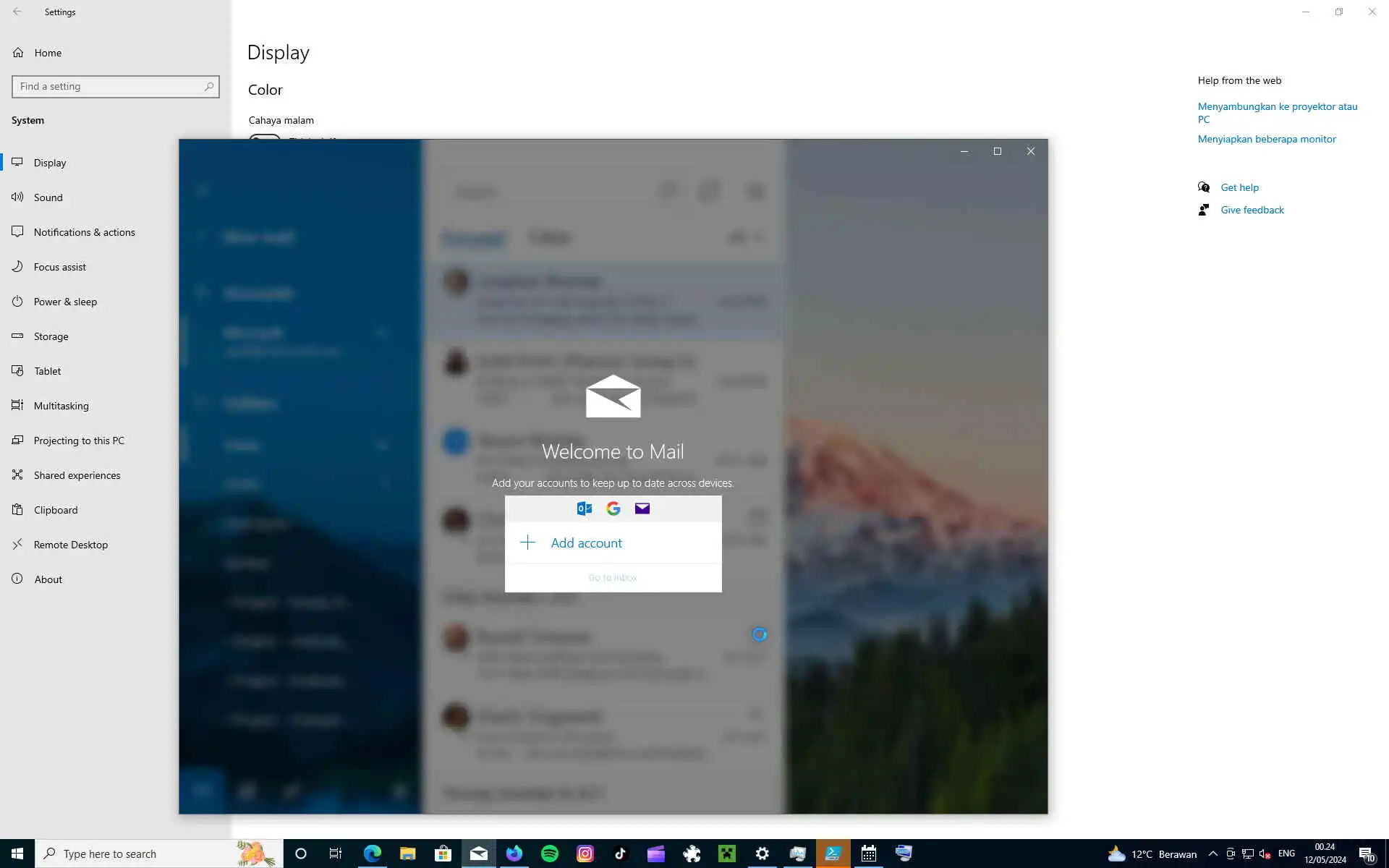This screenshot has width=1389, height=868.
Task: Go to Focus assist settings
Action: pyautogui.click(x=59, y=267)
